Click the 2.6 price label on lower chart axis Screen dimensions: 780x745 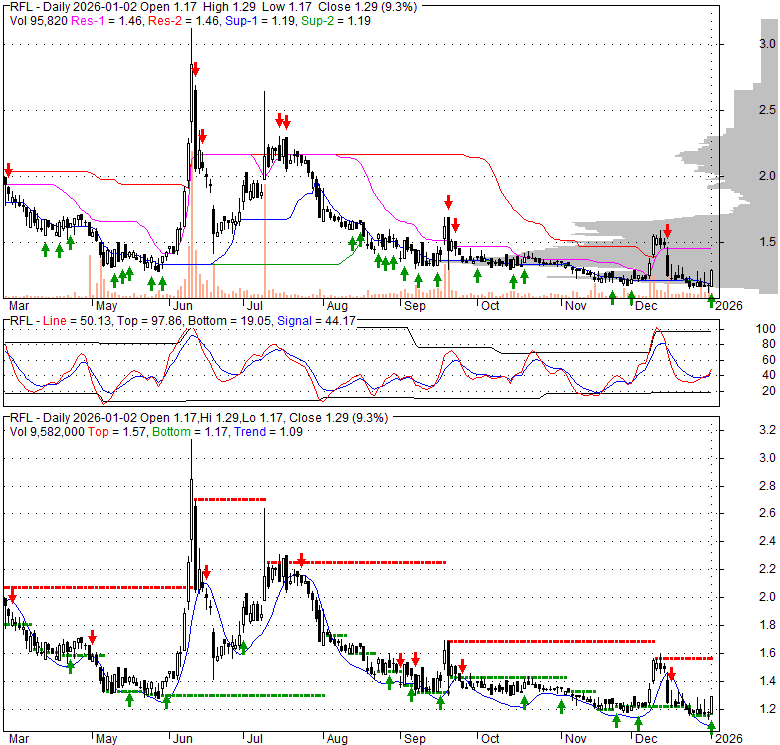[767, 513]
